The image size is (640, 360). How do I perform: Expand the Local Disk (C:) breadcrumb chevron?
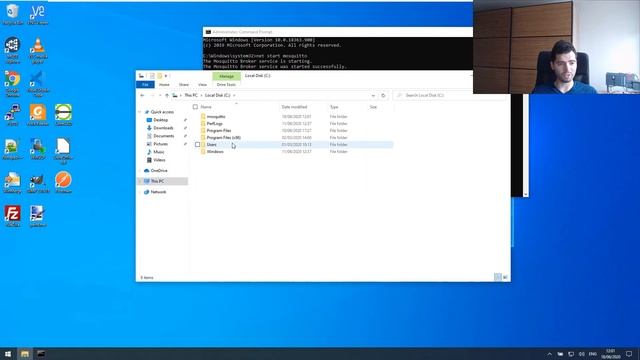[x=234, y=95]
